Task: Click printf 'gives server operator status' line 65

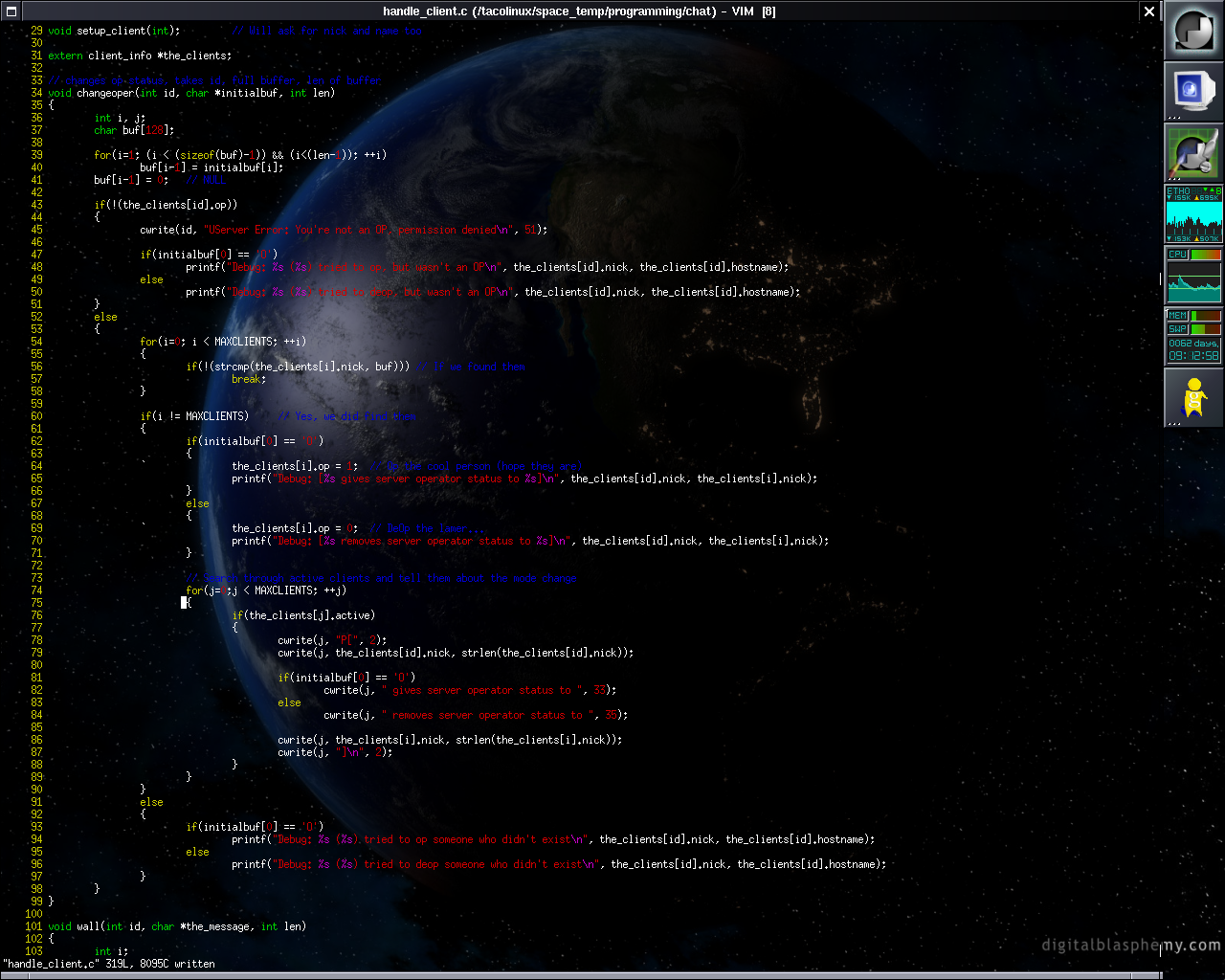Action: [x=524, y=479]
